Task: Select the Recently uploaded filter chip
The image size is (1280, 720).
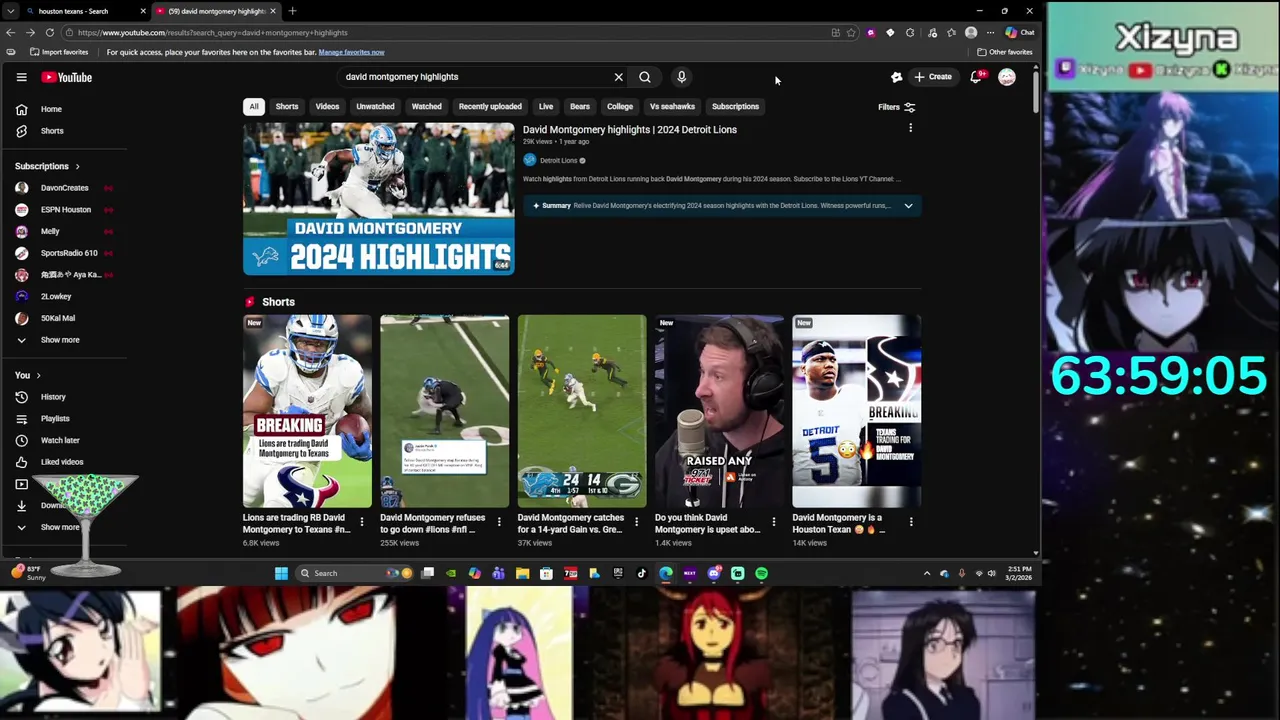Action: [x=490, y=106]
